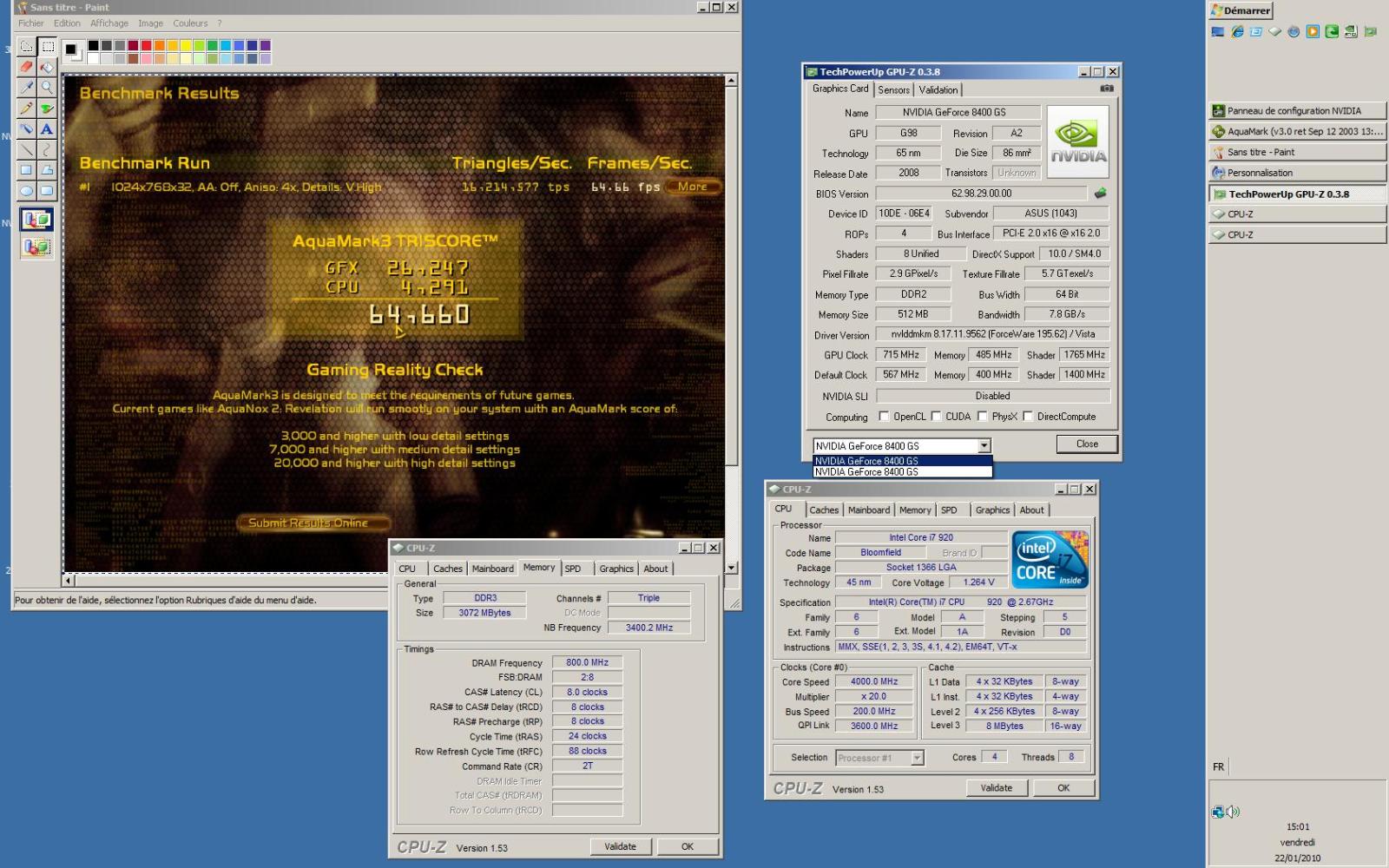Image resolution: width=1389 pixels, height=868 pixels.
Task: Open the Edition menu in Paint
Action: tap(67, 23)
